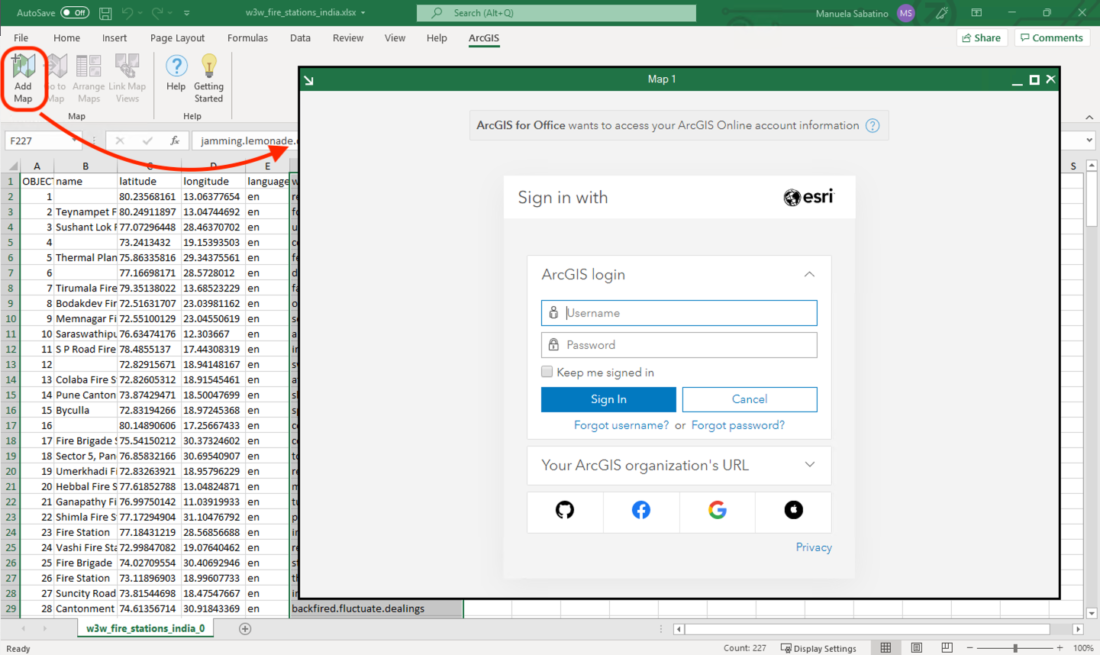
Task: Collapse the ribbon chevron
Action: (1089, 117)
